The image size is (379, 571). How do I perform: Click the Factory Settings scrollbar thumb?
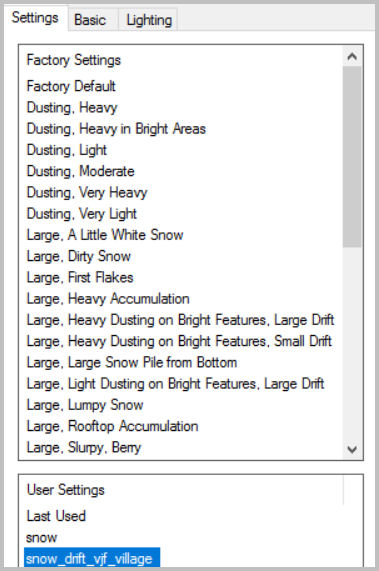coord(352,157)
